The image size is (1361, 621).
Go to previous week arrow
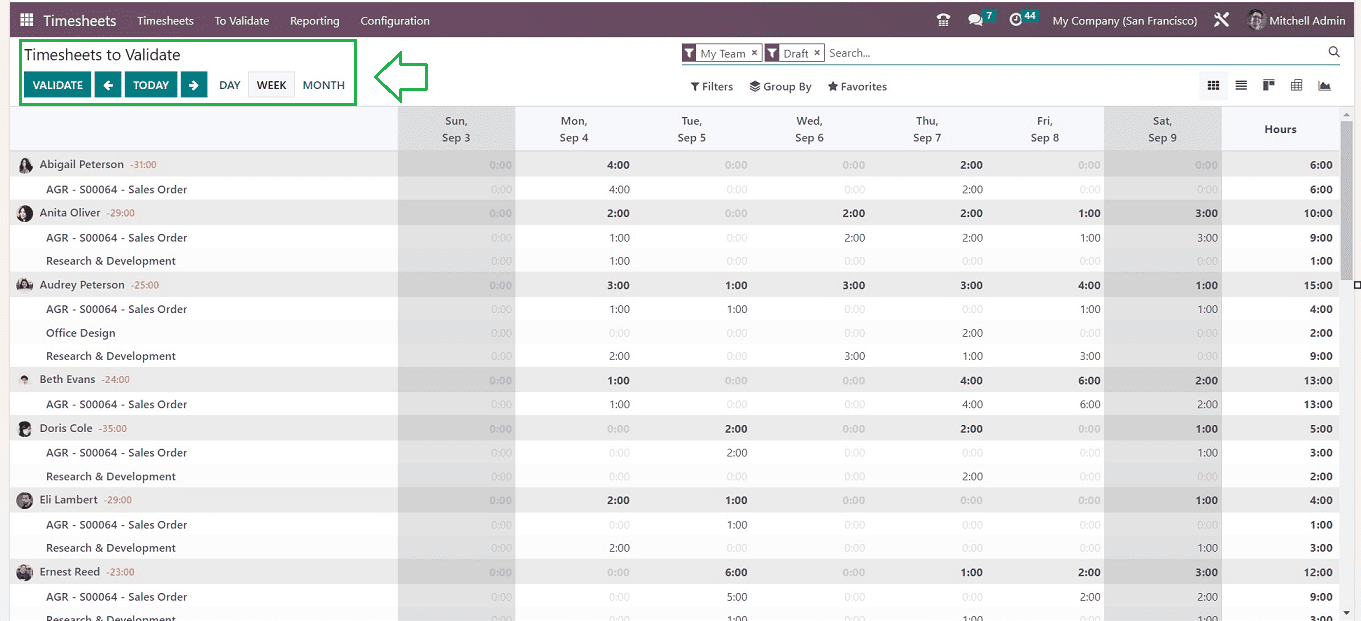[x=108, y=85]
